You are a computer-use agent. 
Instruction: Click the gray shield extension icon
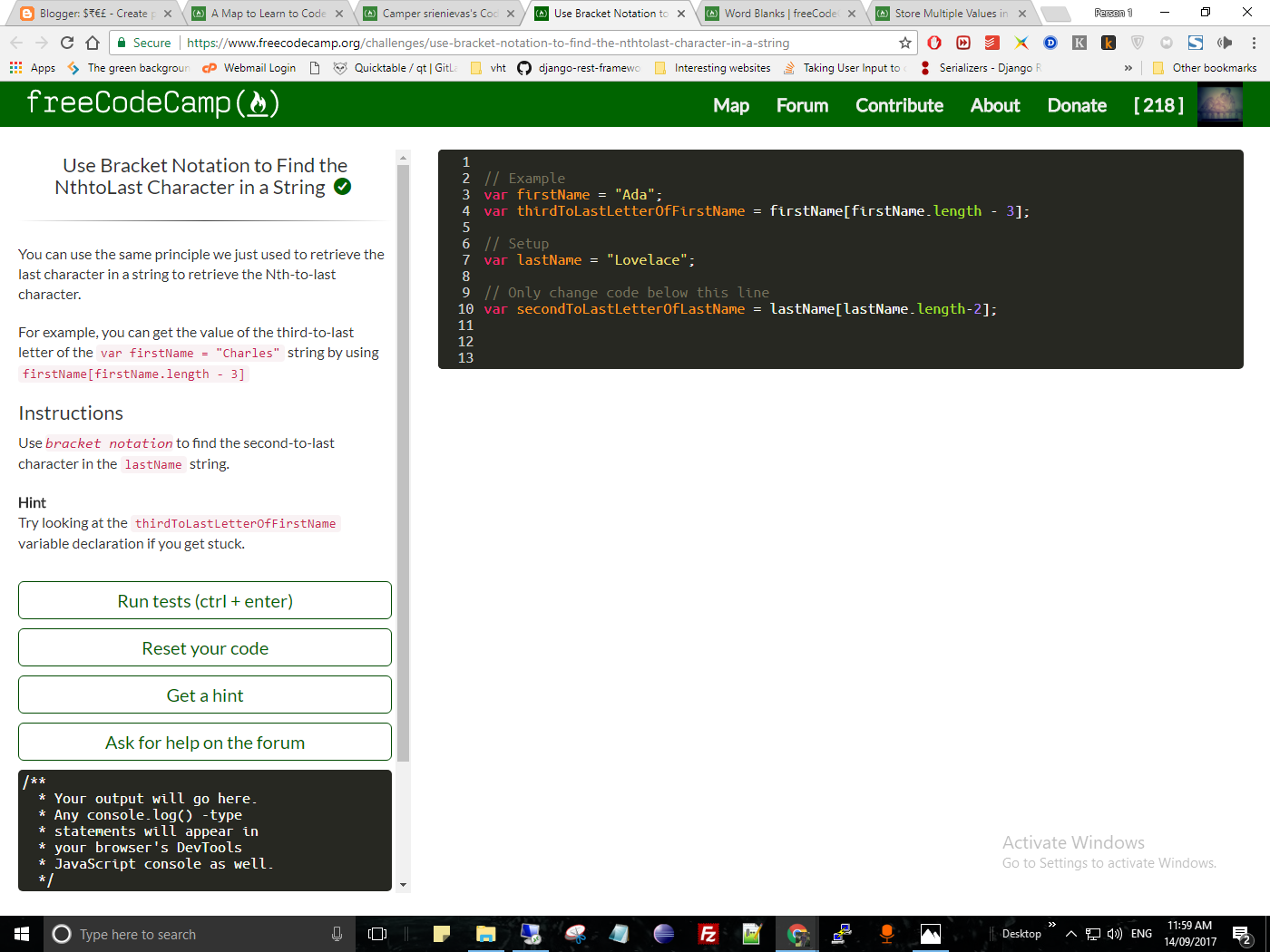coord(1138,43)
